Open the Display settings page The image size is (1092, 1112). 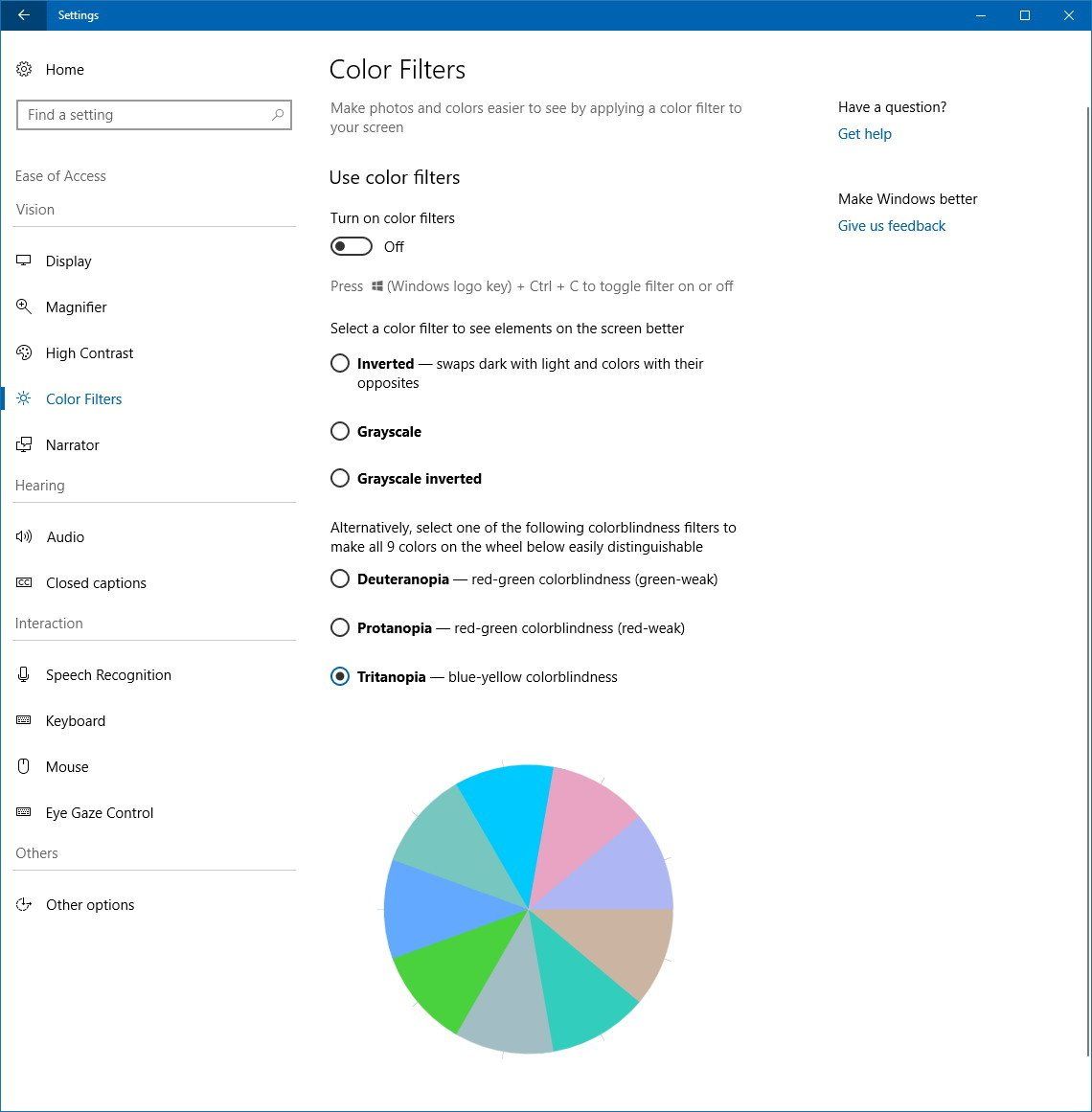pyautogui.click(x=68, y=261)
